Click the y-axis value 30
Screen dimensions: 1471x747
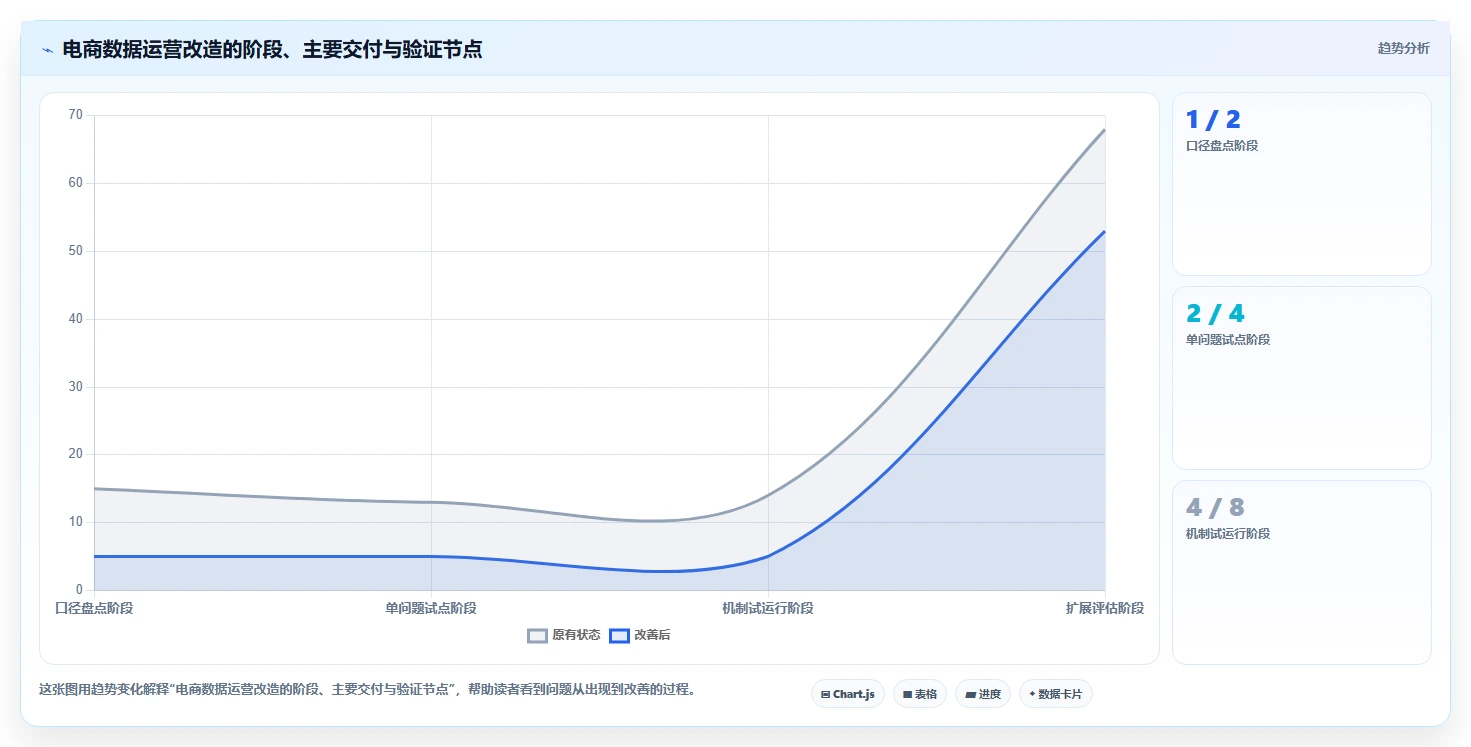point(76,387)
